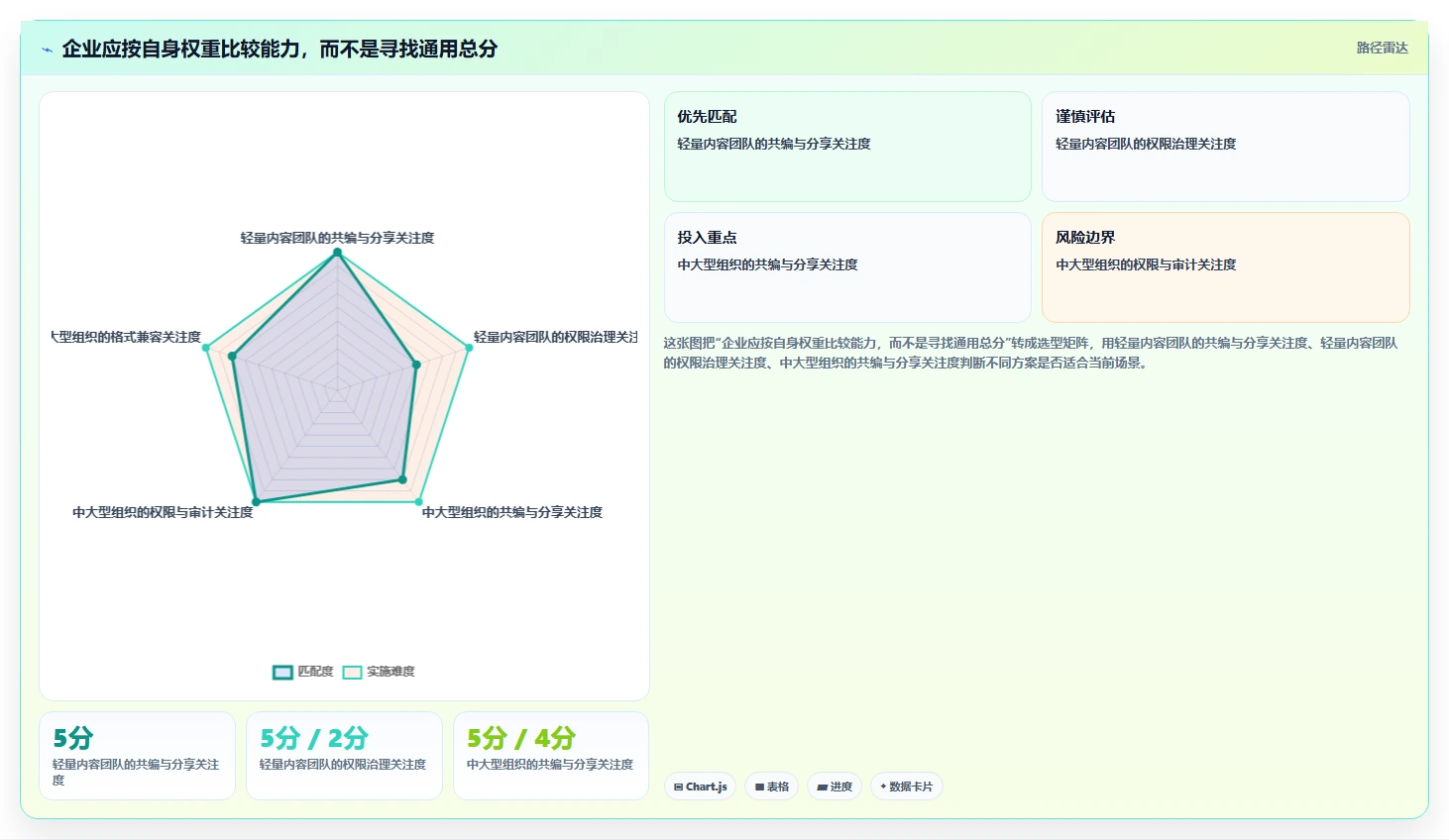Click the radar axis label 中大型组织的共编与分享关注度
1449x840 pixels.
(x=512, y=512)
